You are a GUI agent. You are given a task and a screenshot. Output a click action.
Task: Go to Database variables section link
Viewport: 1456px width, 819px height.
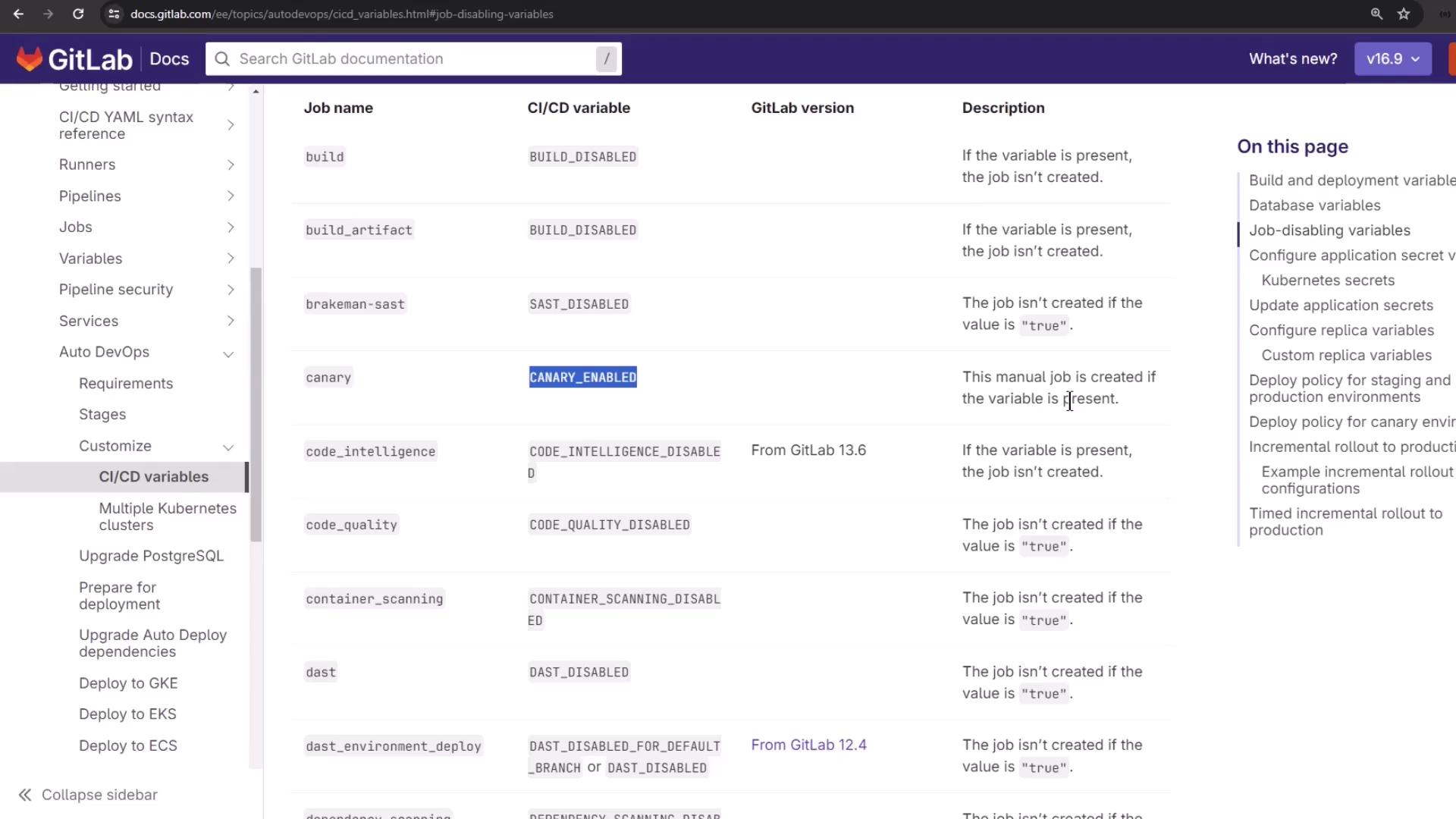(x=1314, y=206)
